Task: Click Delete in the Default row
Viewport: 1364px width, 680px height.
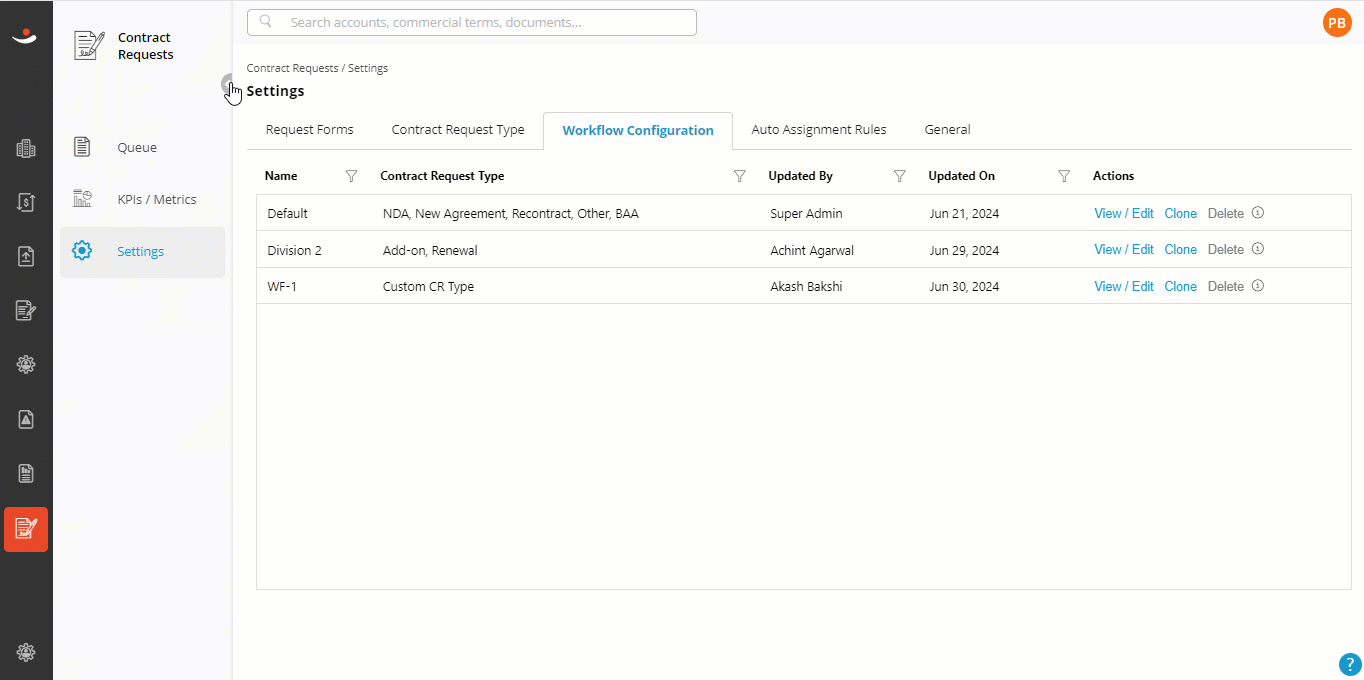Action: pos(1226,213)
